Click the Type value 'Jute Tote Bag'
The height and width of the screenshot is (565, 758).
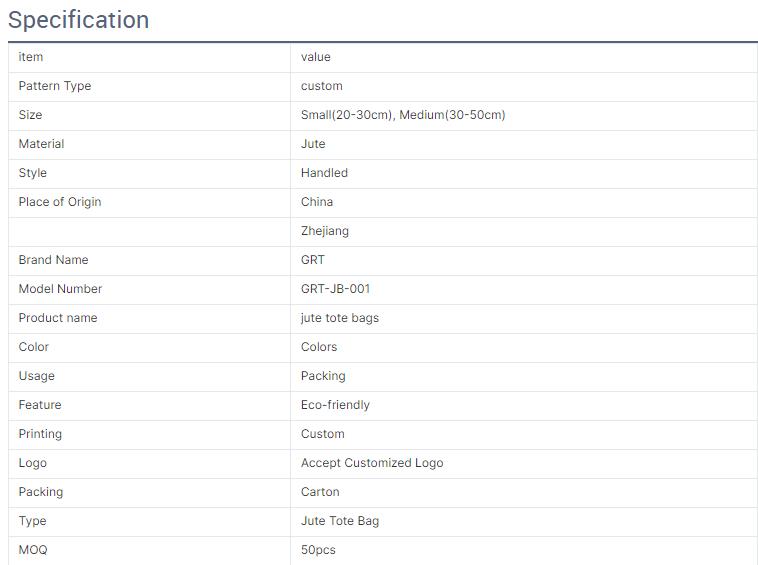pyautogui.click(x=340, y=521)
